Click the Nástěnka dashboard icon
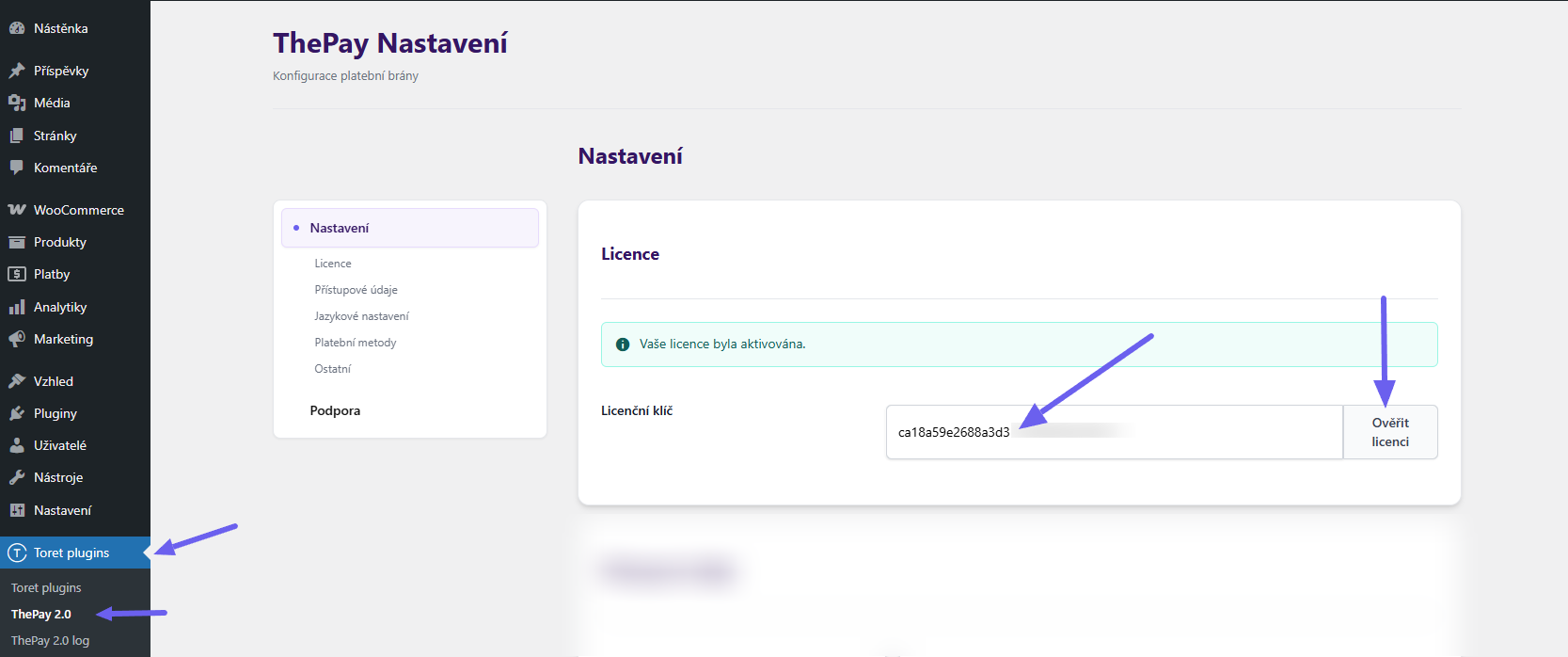 pyautogui.click(x=17, y=28)
